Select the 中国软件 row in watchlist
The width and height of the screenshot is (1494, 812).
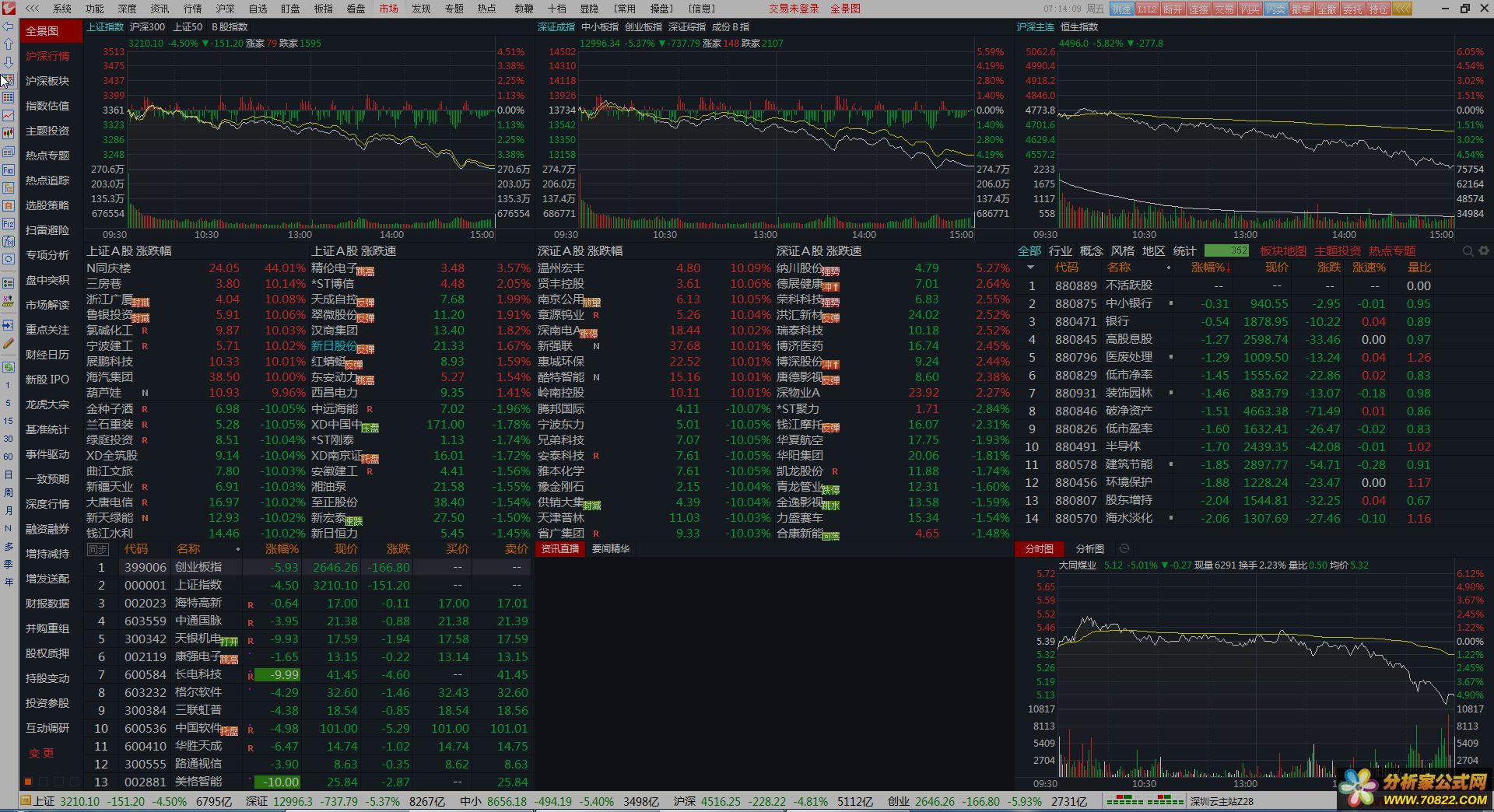308,729
